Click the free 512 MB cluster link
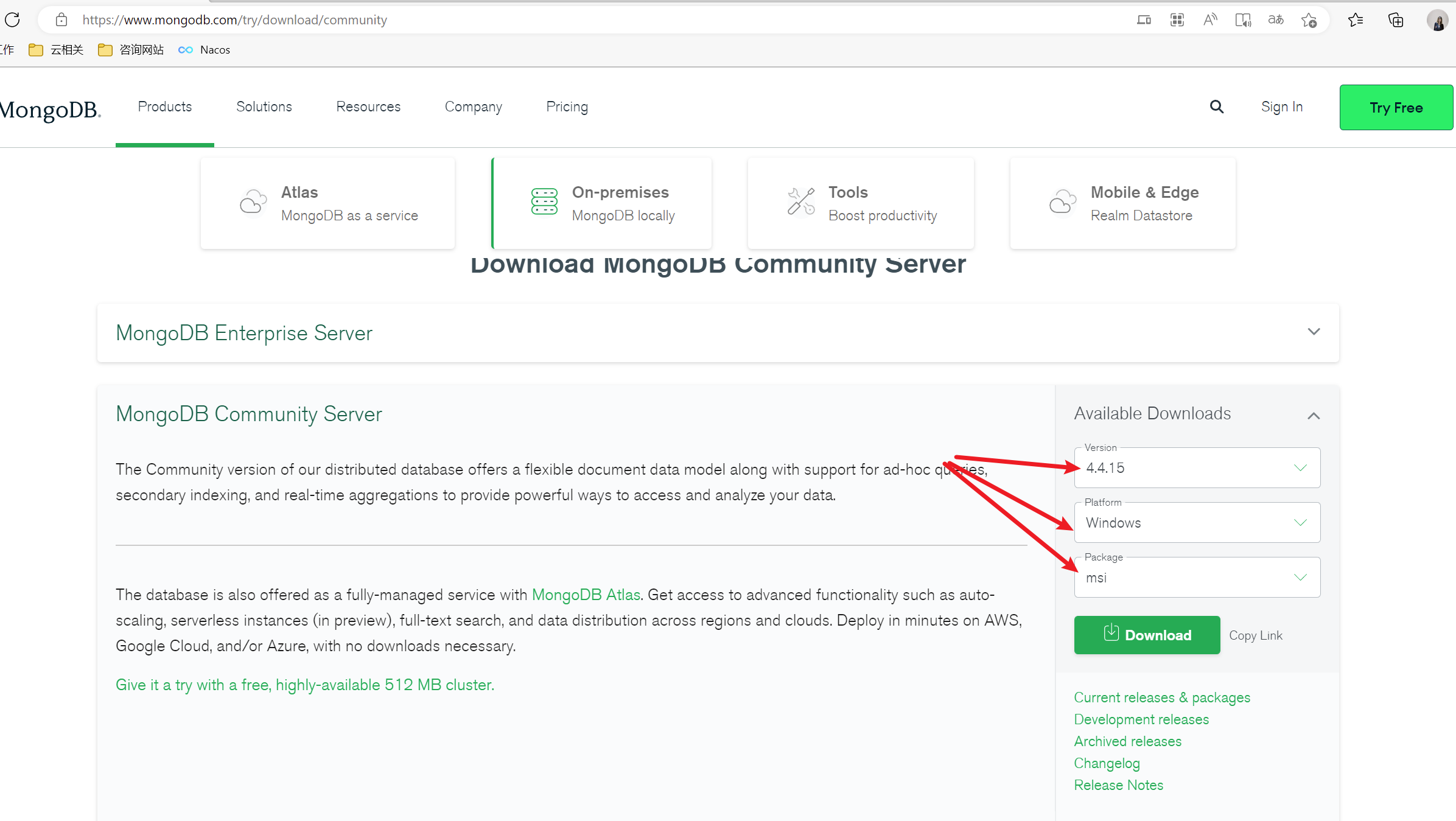Screen dimensions: 1456x821 (305, 685)
